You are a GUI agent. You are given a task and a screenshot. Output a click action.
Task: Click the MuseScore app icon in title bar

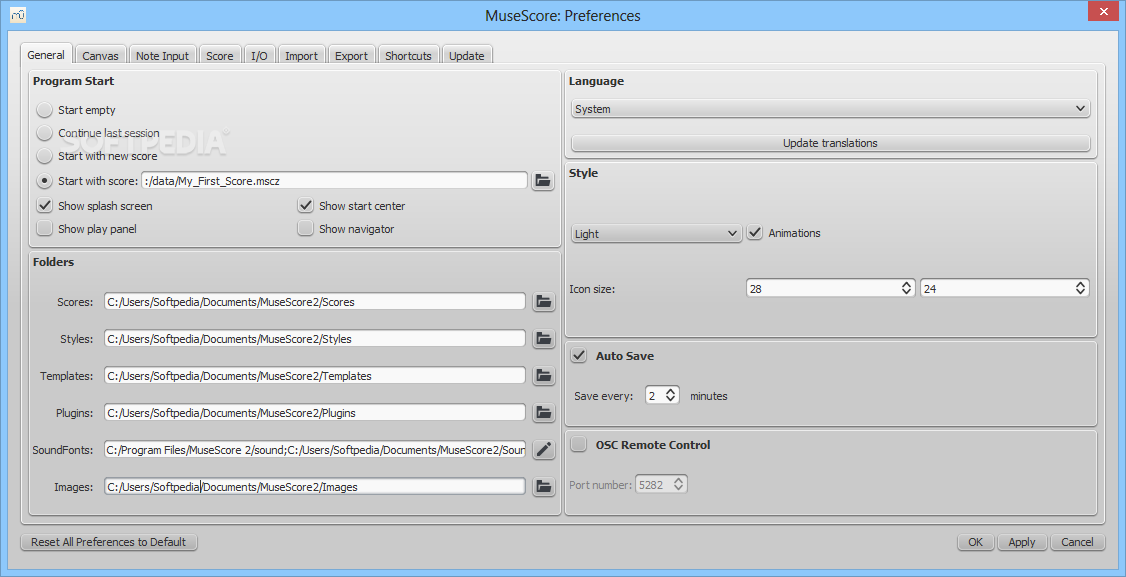point(19,14)
